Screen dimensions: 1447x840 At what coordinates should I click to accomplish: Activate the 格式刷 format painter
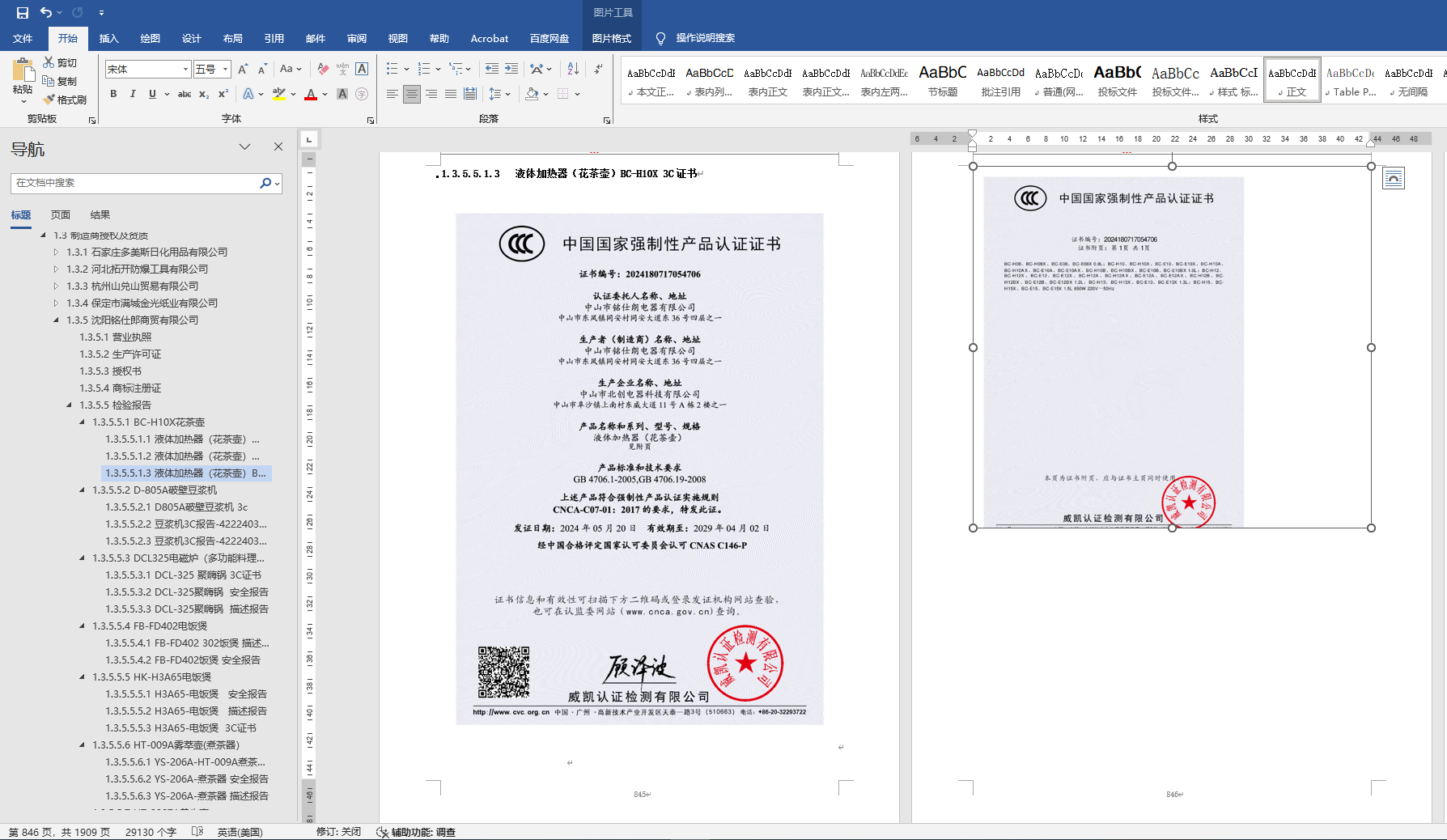pos(65,100)
